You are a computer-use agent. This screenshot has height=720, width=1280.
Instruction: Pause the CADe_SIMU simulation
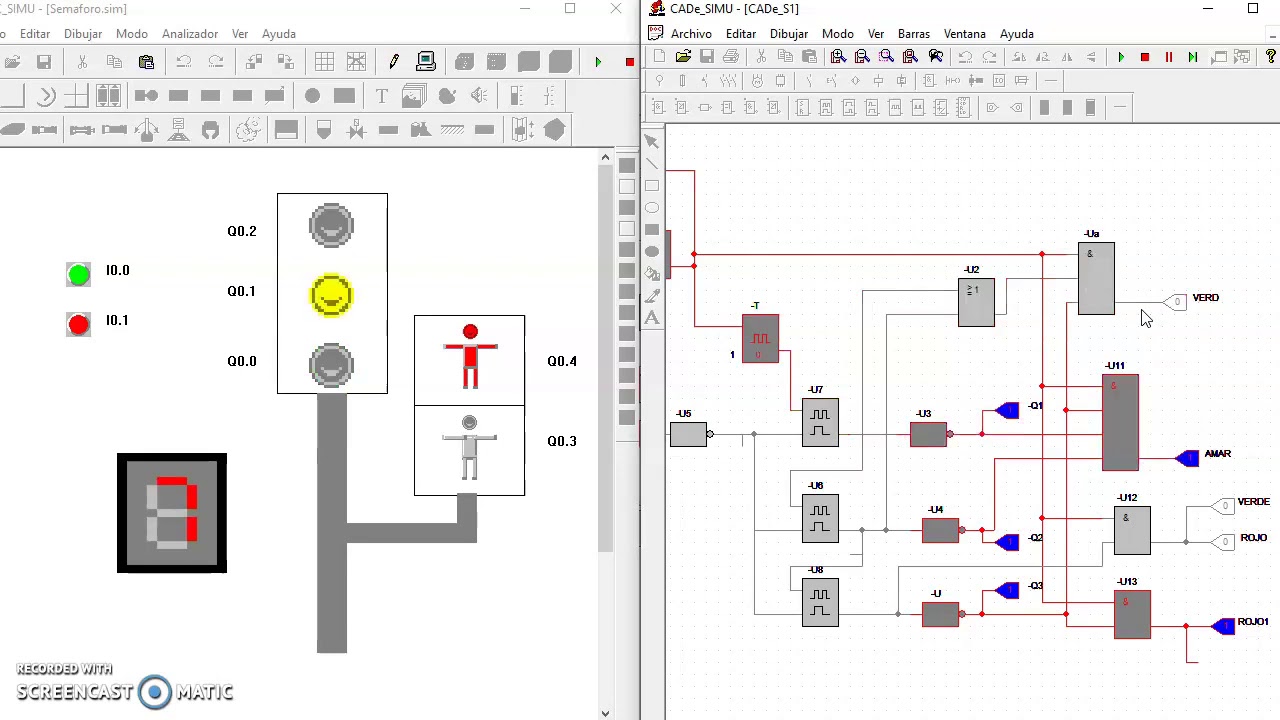click(1168, 57)
